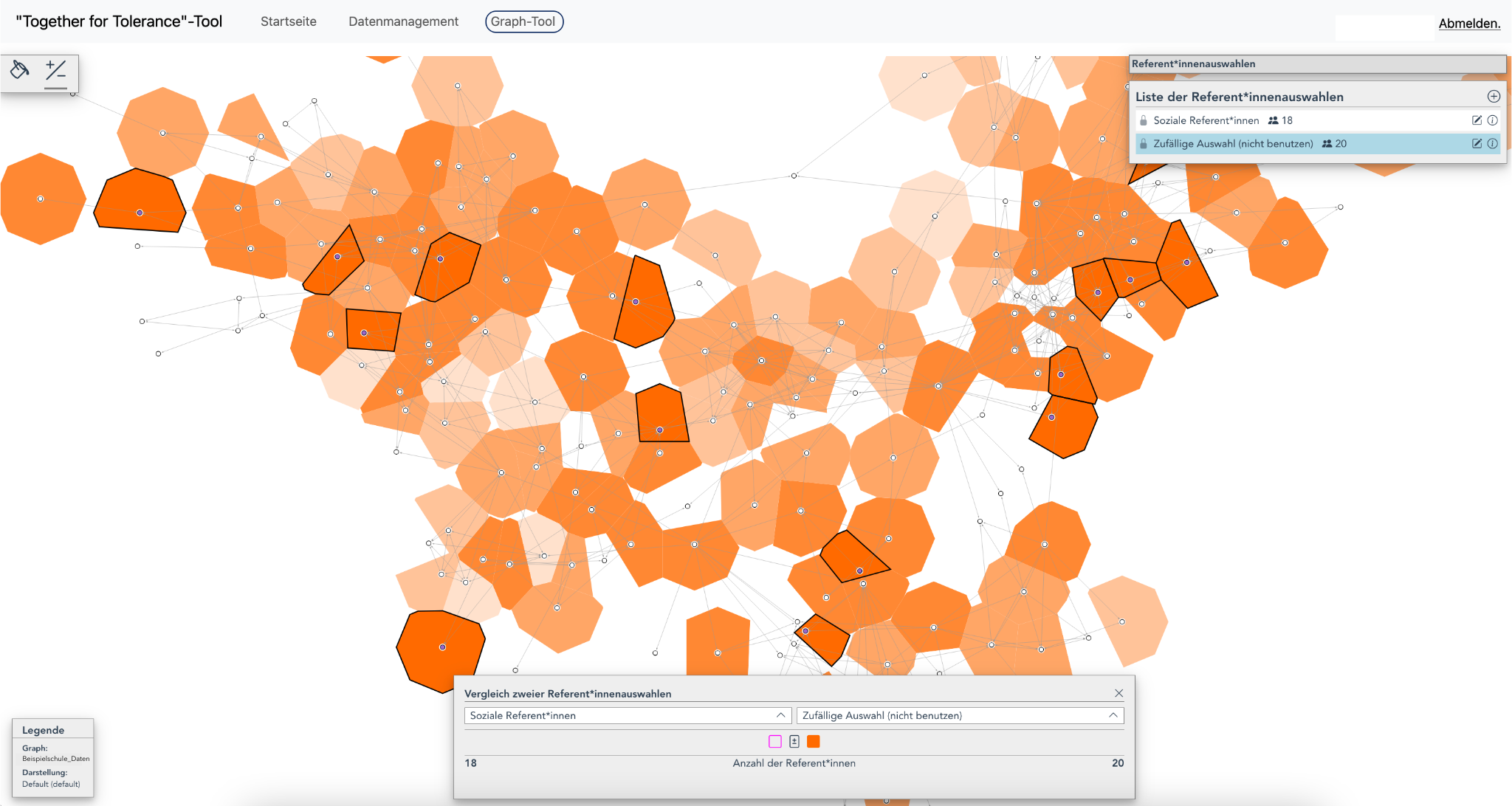Select the Graph-Tool navigation button
The image size is (1512, 806).
tap(523, 21)
